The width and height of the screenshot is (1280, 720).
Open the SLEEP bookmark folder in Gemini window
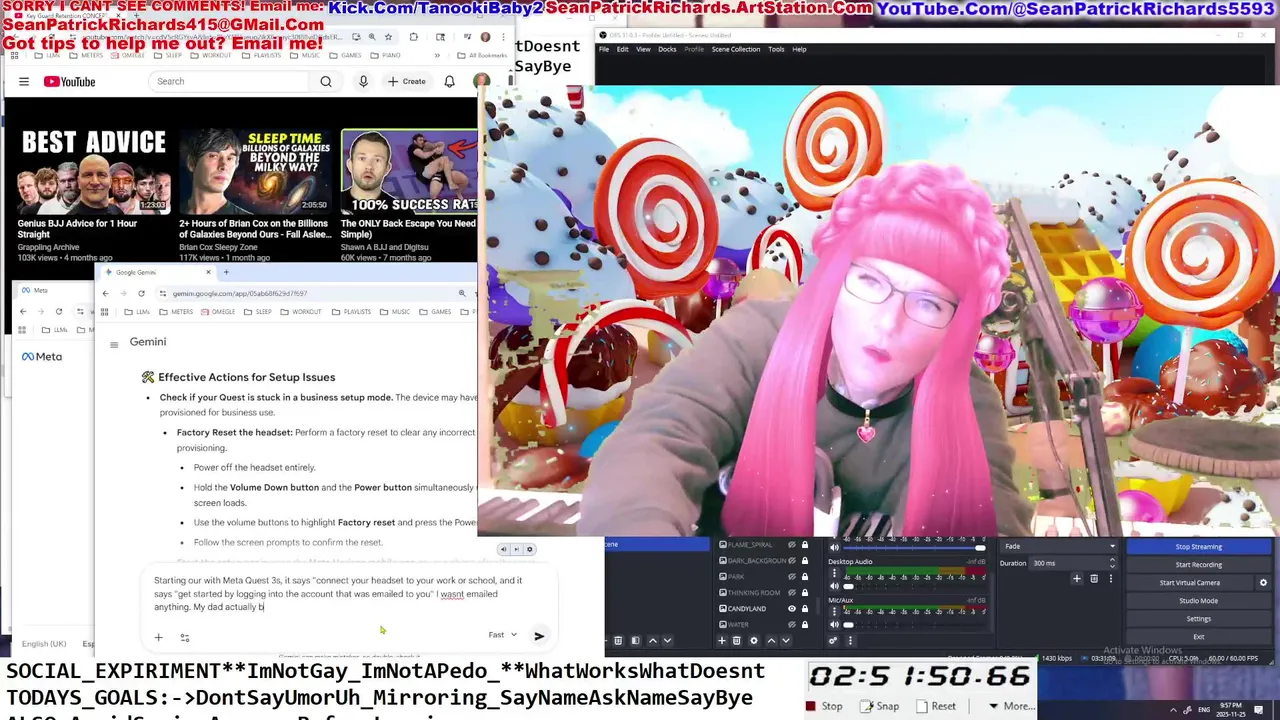tap(258, 312)
